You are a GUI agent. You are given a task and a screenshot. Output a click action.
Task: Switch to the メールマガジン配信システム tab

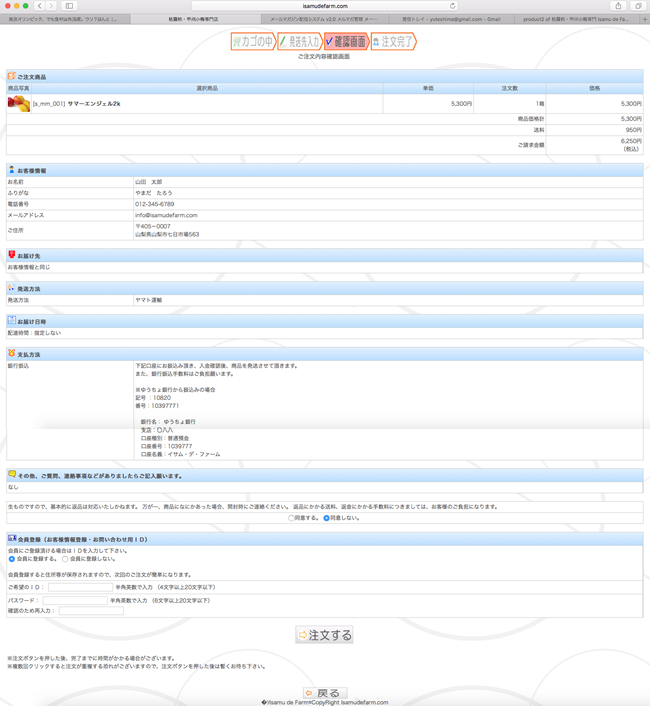[x=323, y=19]
